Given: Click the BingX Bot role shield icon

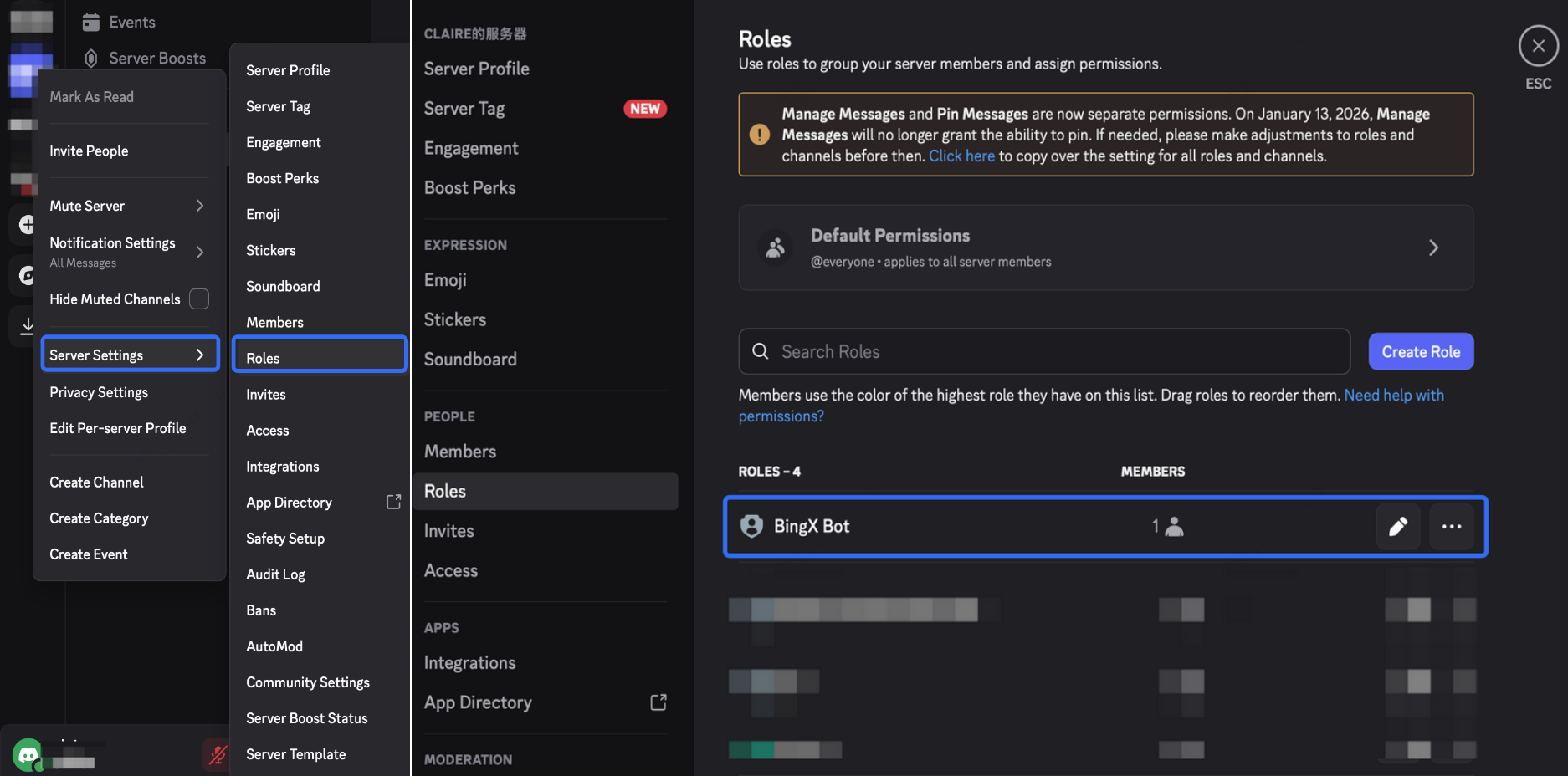Looking at the screenshot, I should click(751, 526).
